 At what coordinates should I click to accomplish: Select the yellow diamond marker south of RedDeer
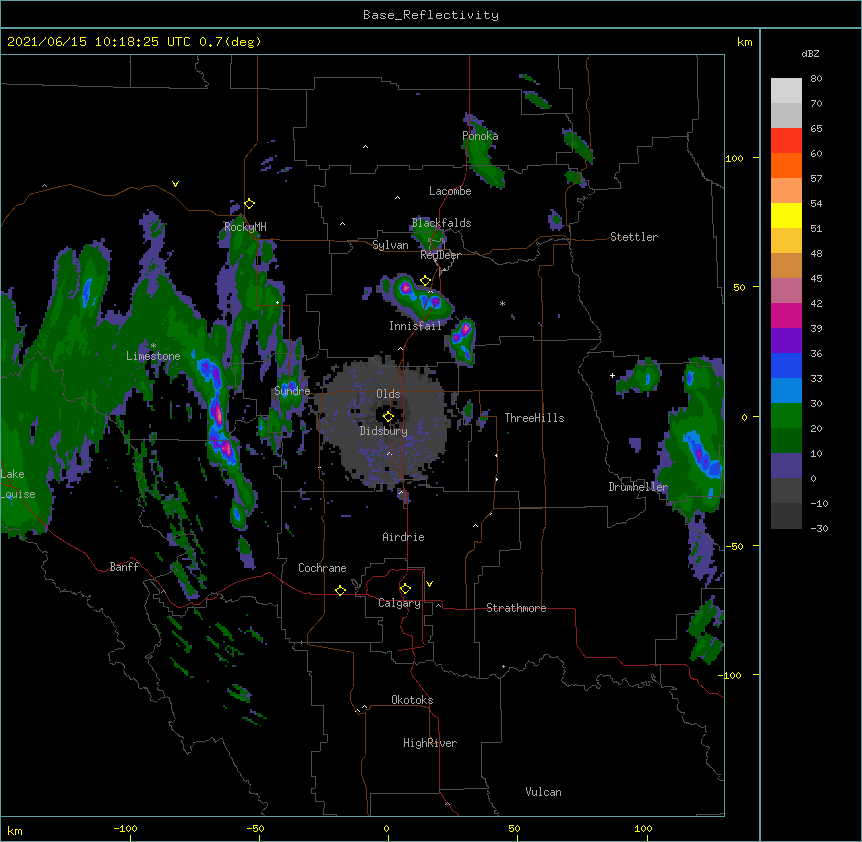tap(425, 281)
